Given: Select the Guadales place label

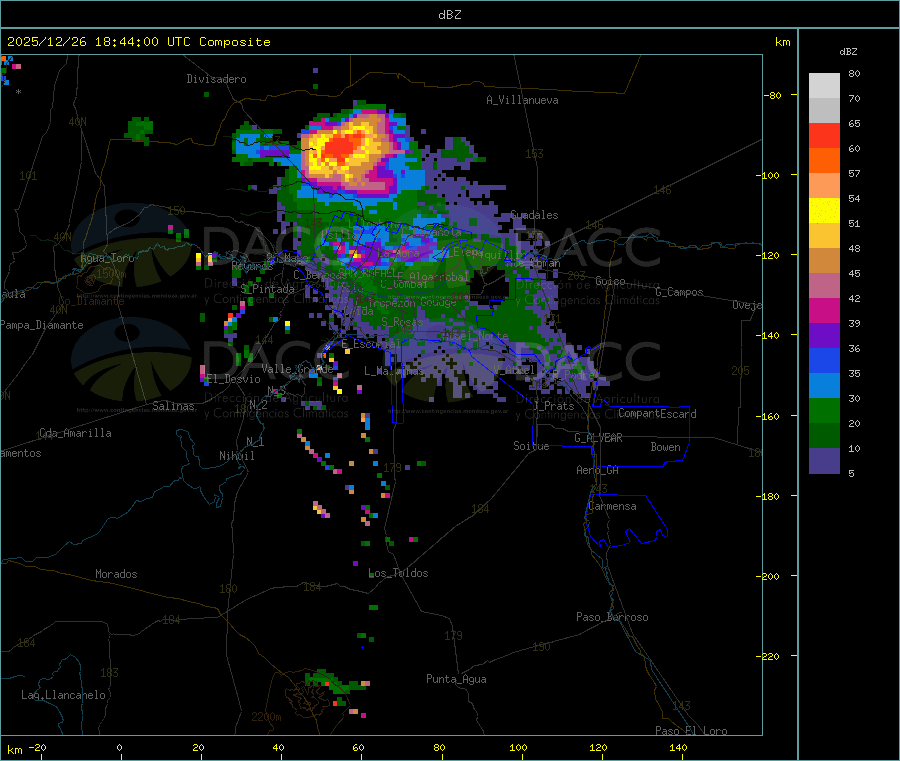Looking at the screenshot, I should point(534,215).
